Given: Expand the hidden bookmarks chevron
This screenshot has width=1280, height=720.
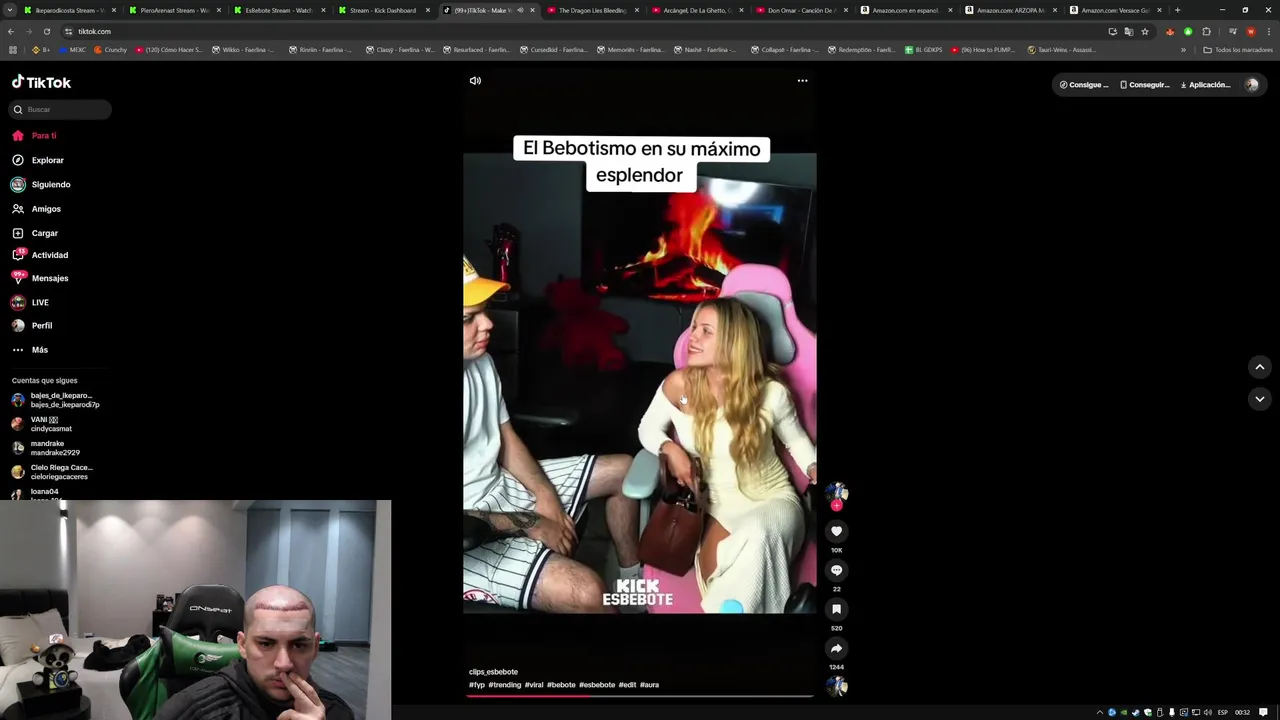Looking at the screenshot, I should [x=1183, y=49].
